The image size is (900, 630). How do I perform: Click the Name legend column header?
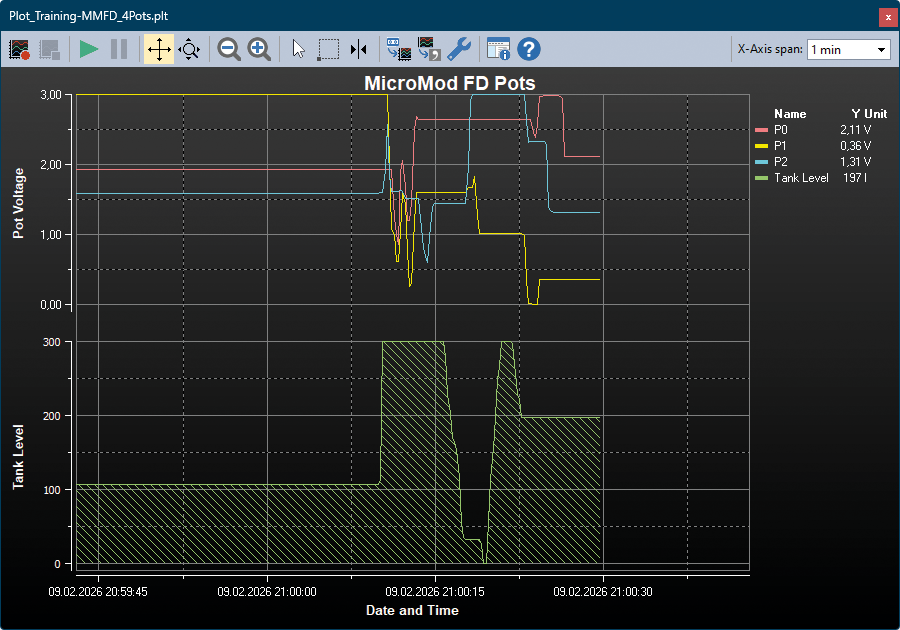[x=790, y=114]
